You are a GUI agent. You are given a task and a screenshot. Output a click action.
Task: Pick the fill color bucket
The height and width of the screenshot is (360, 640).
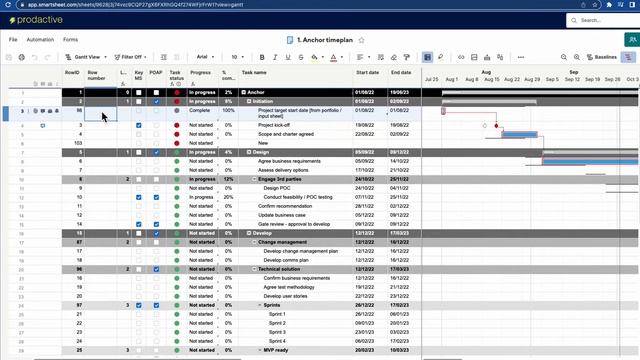[314, 58]
